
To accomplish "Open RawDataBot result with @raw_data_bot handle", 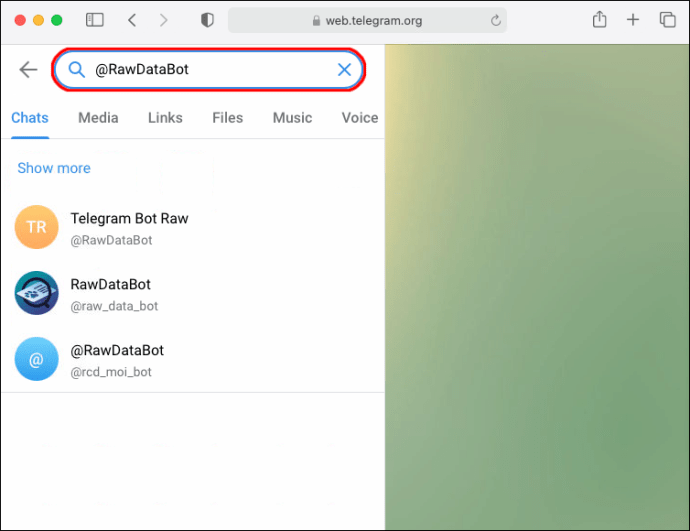I will click(193, 293).
